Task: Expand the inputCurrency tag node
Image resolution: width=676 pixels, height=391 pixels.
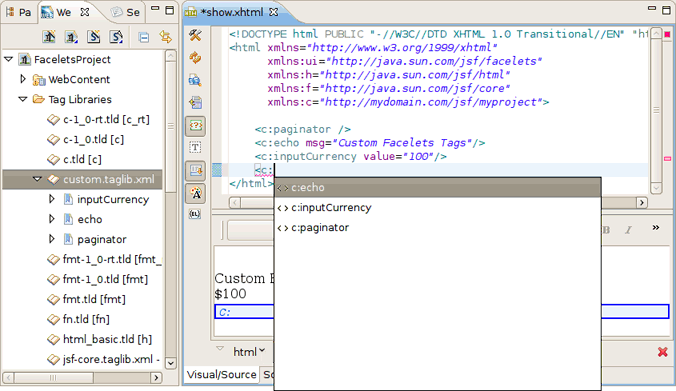Action: tap(52, 199)
